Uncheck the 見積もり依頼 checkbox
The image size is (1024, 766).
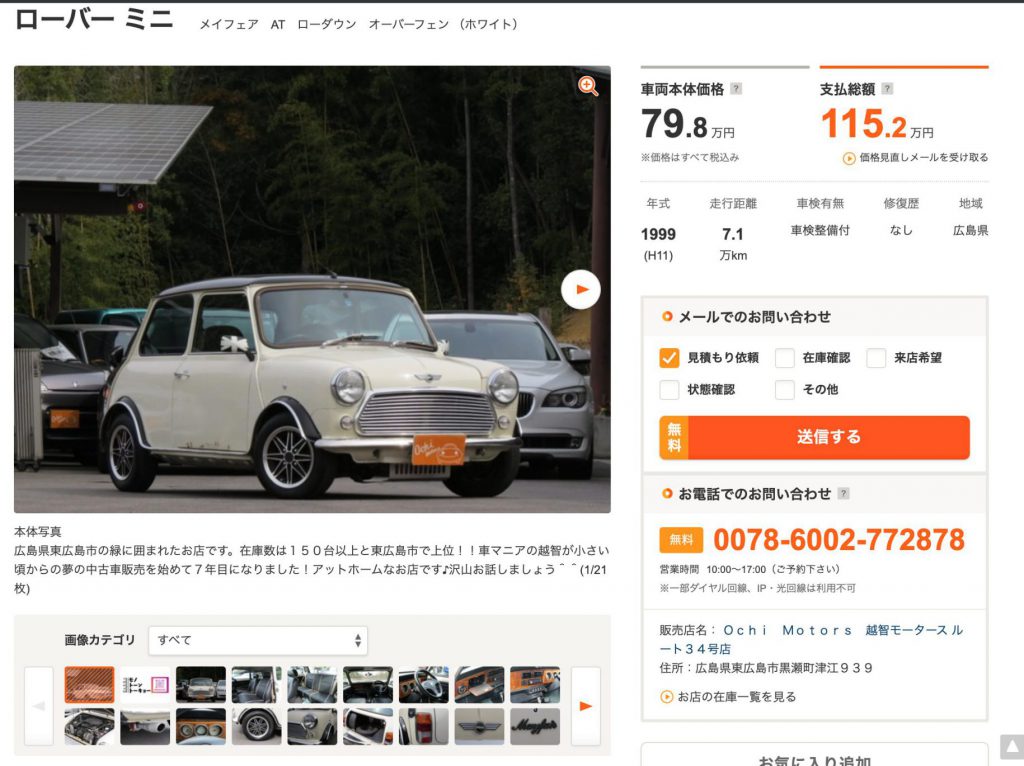(x=669, y=358)
